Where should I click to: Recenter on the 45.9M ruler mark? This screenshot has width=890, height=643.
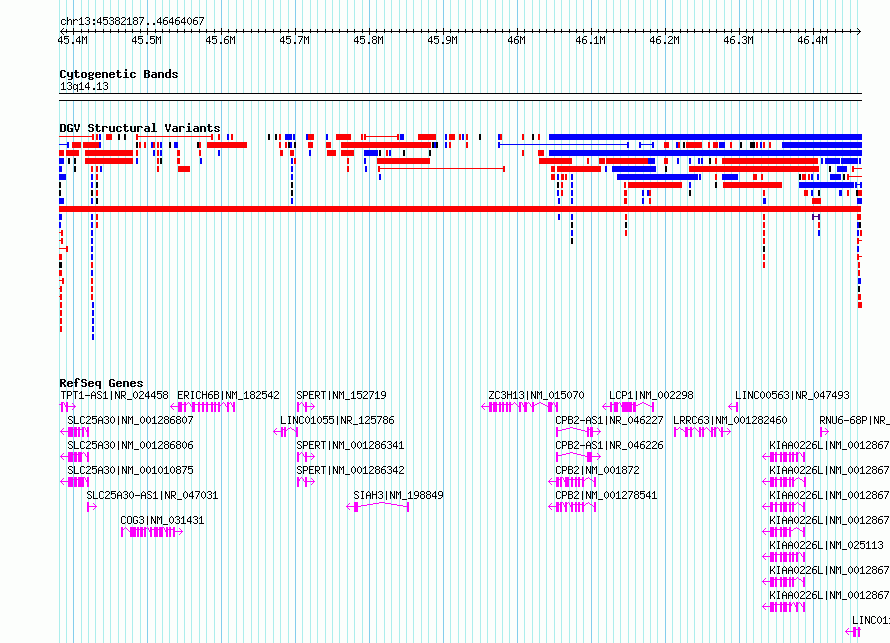tap(442, 40)
